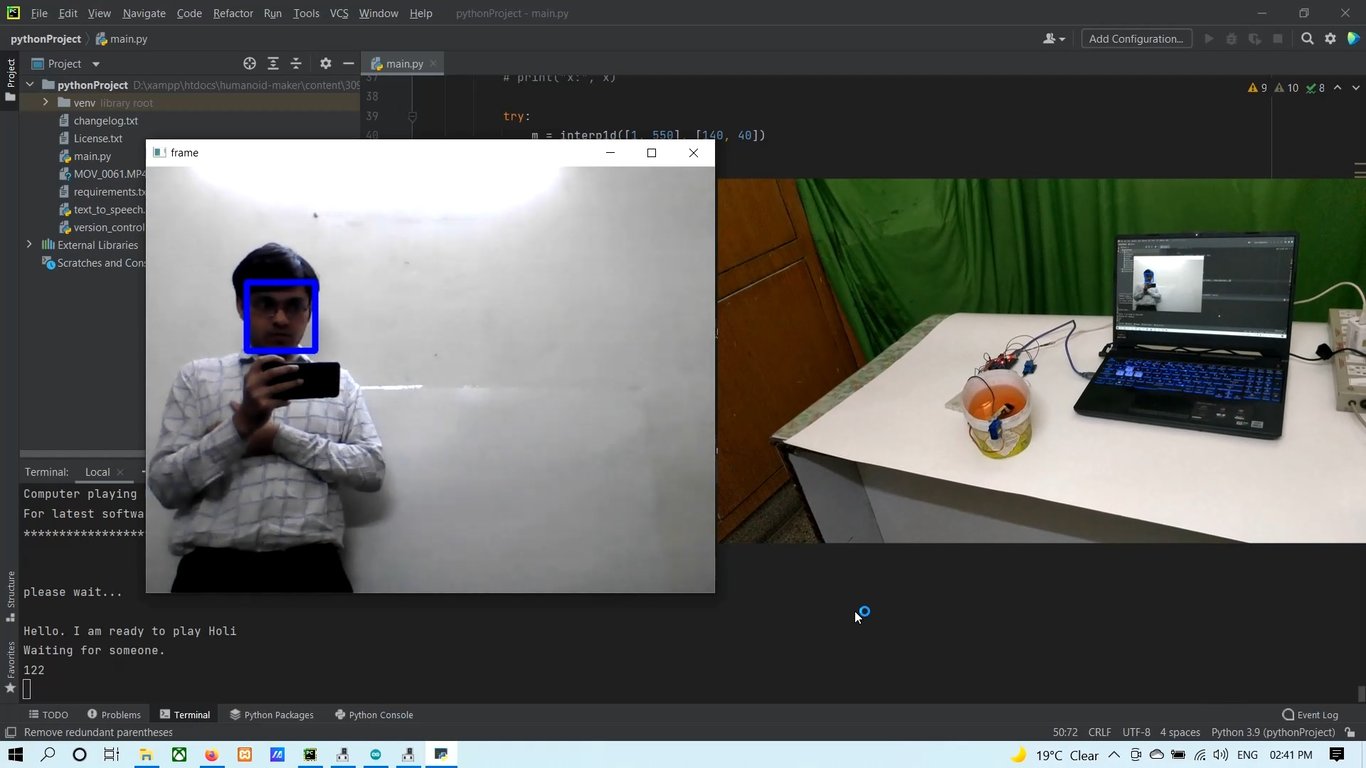
Task: Click the 50:72 caret position status
Action: click(x=1065, y=732)
